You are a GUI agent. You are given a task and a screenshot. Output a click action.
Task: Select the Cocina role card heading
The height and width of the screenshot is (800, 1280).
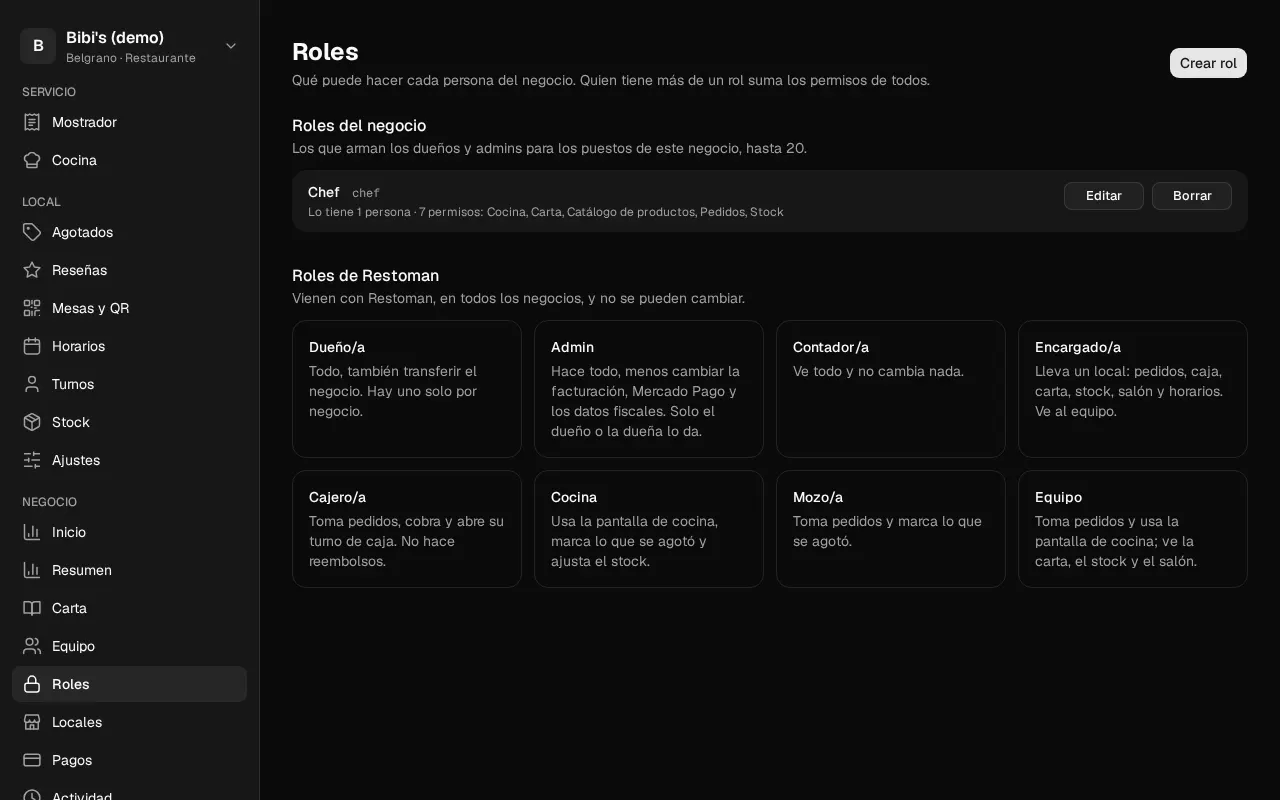[574, 497]
